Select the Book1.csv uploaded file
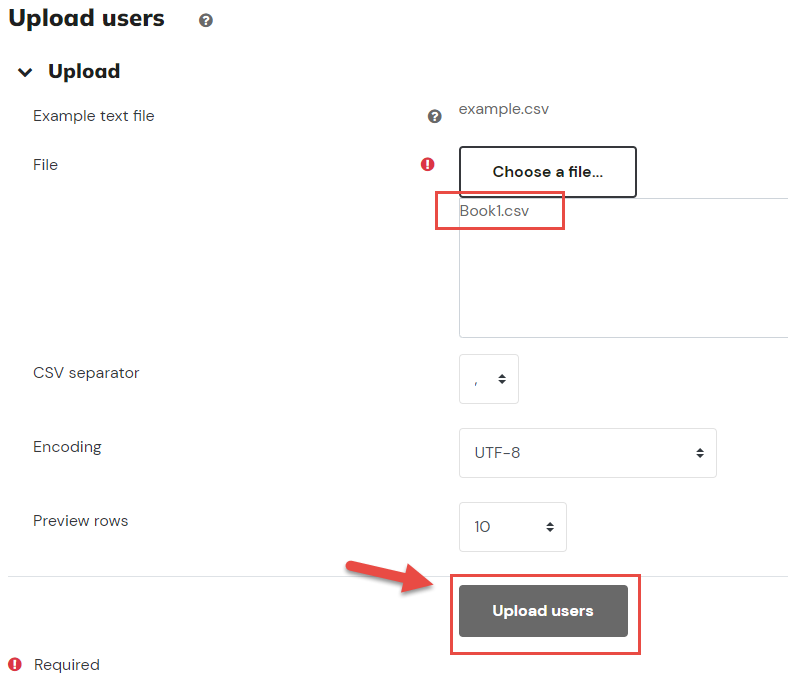Screen dimensions: 788x688 tap(495, 211)
